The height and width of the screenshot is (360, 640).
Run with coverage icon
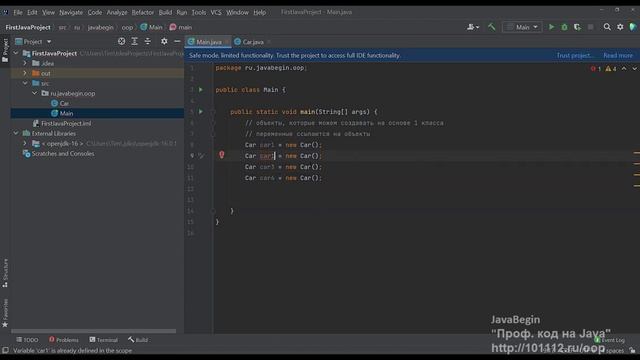click(577, 27)
